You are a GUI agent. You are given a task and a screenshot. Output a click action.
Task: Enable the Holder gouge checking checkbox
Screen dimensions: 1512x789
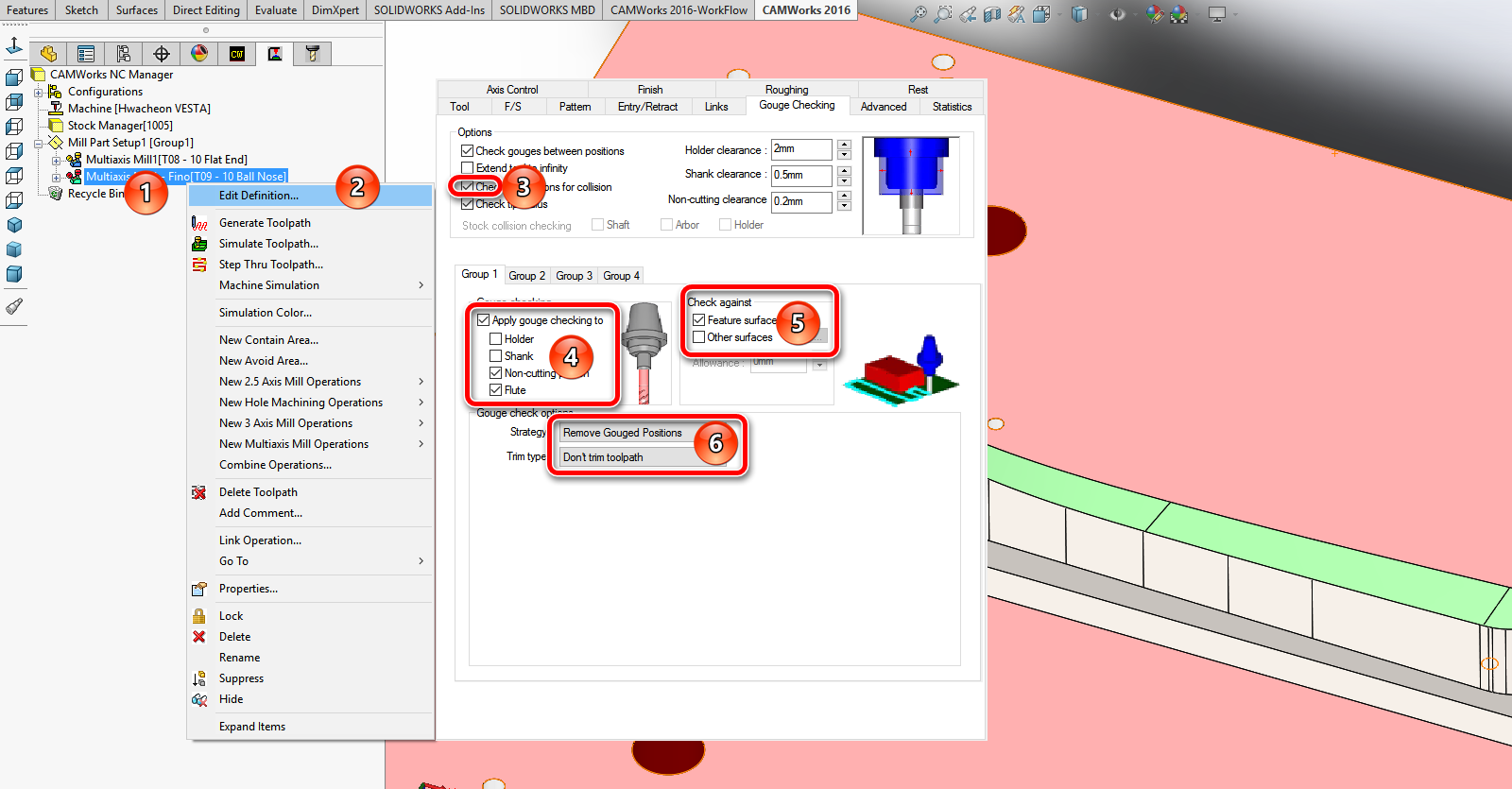(x=495, y=339)
